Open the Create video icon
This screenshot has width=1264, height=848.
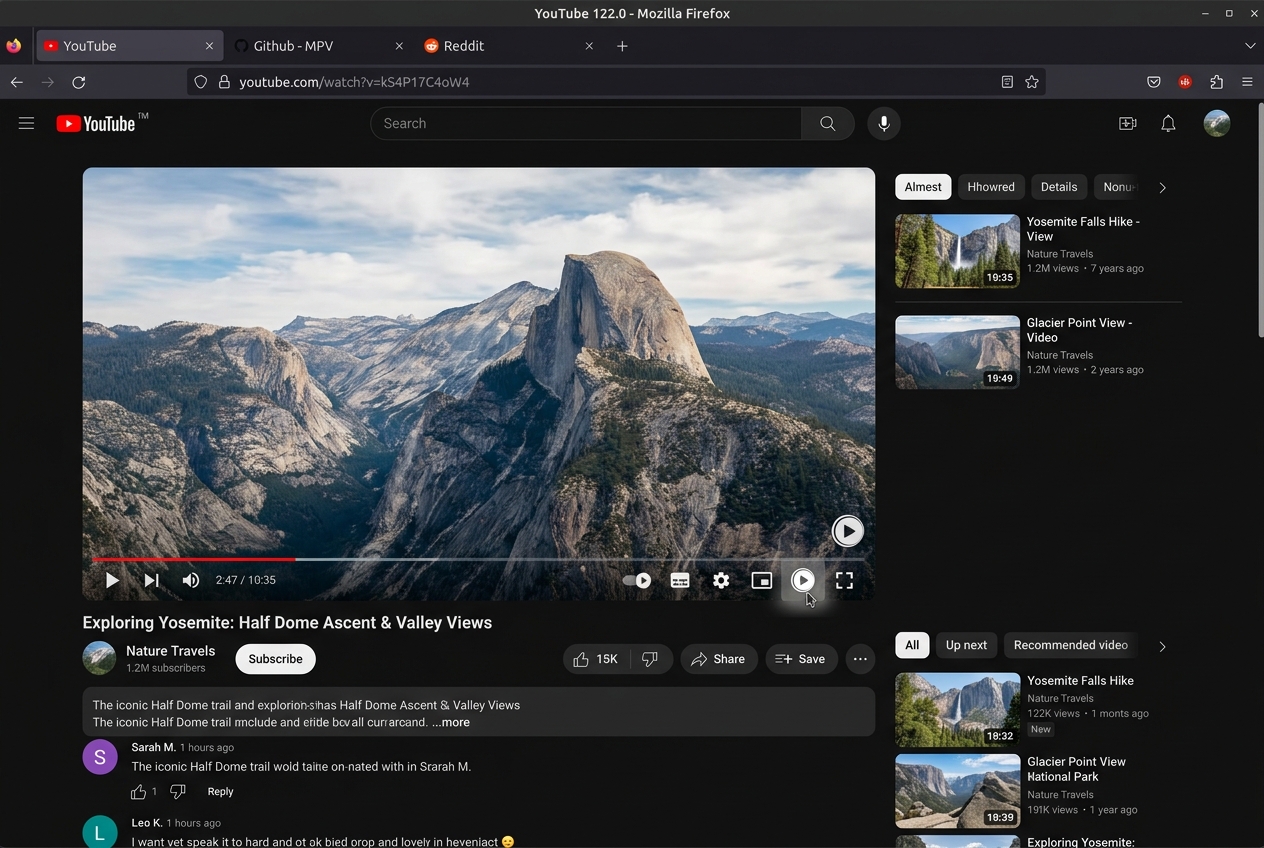[x=1127, y=123]
